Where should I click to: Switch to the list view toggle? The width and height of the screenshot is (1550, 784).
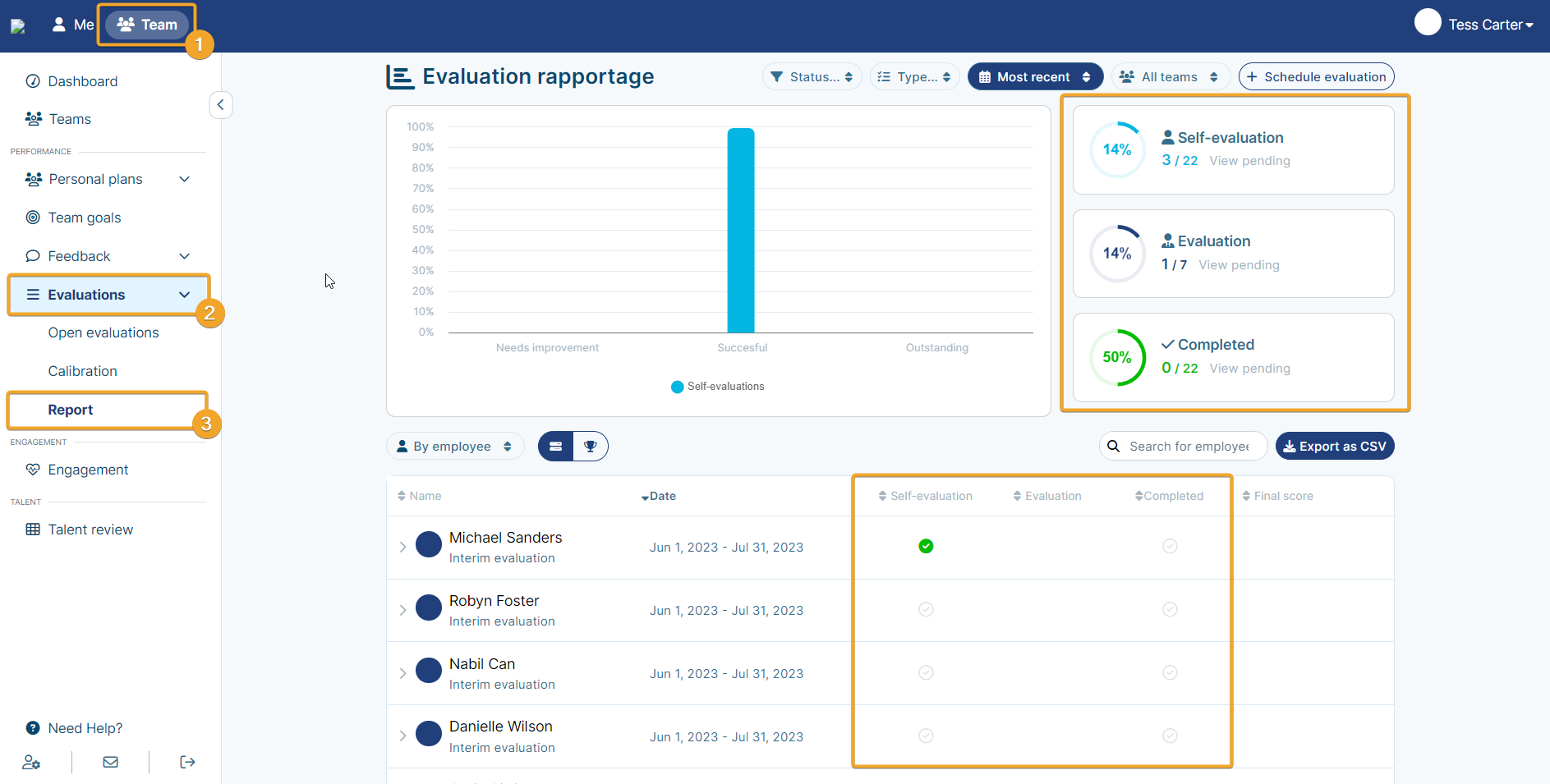556,446
